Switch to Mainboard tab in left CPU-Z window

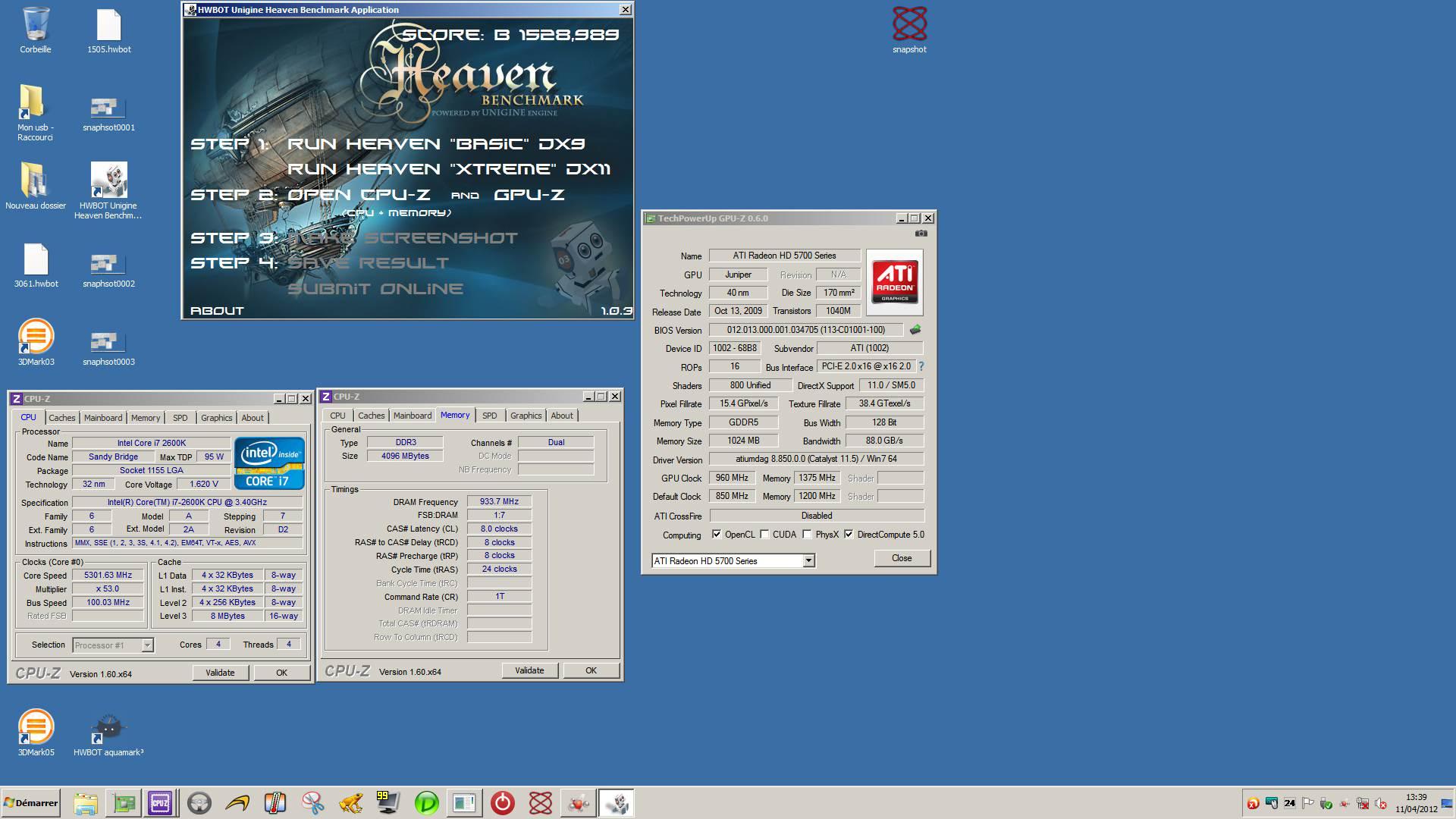(103, 418)
